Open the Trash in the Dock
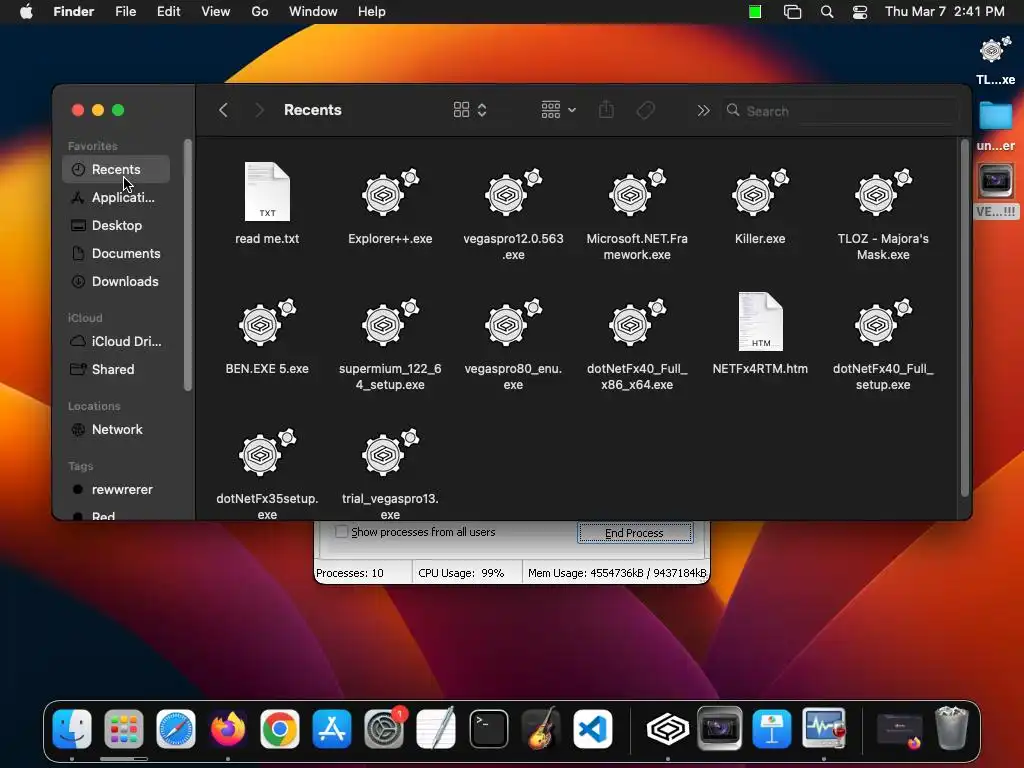 tap(952, 728)
